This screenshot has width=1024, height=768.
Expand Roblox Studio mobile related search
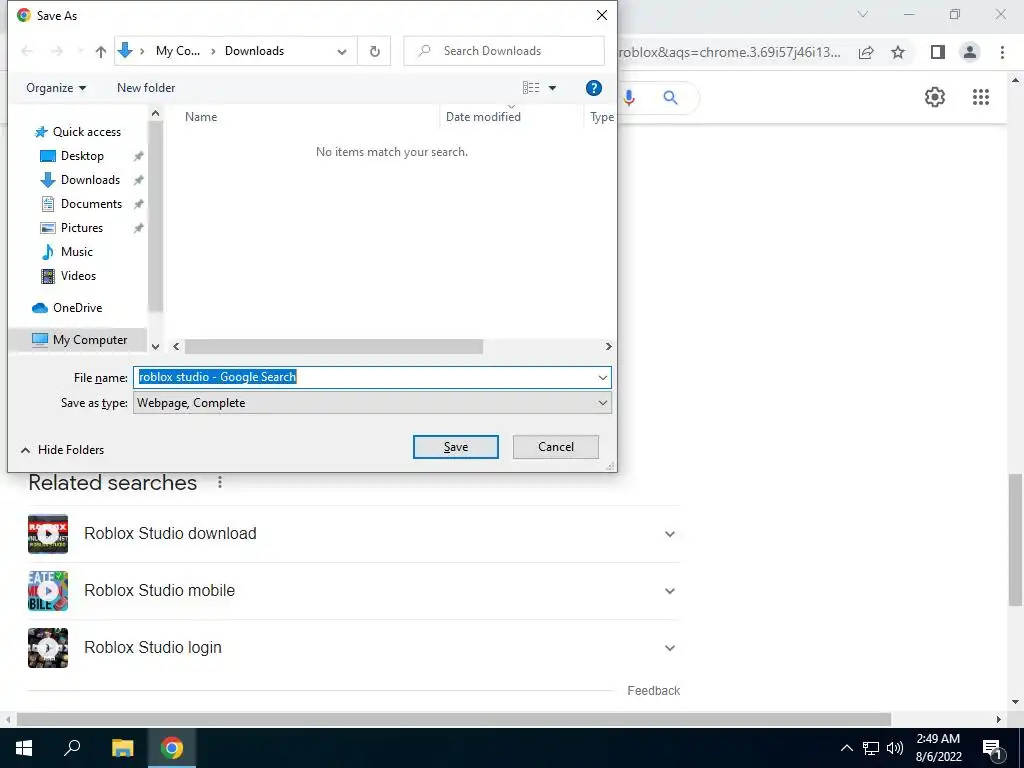pos(669,591)
